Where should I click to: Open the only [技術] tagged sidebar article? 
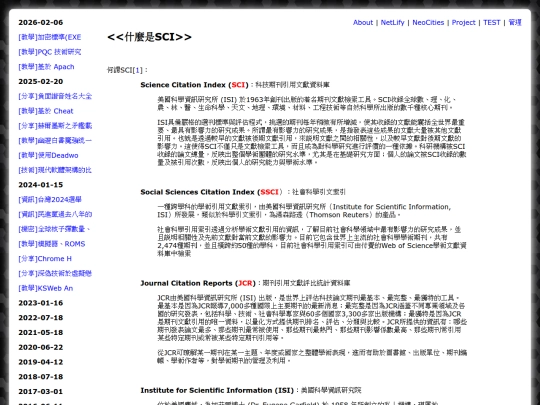pos(55,170)
